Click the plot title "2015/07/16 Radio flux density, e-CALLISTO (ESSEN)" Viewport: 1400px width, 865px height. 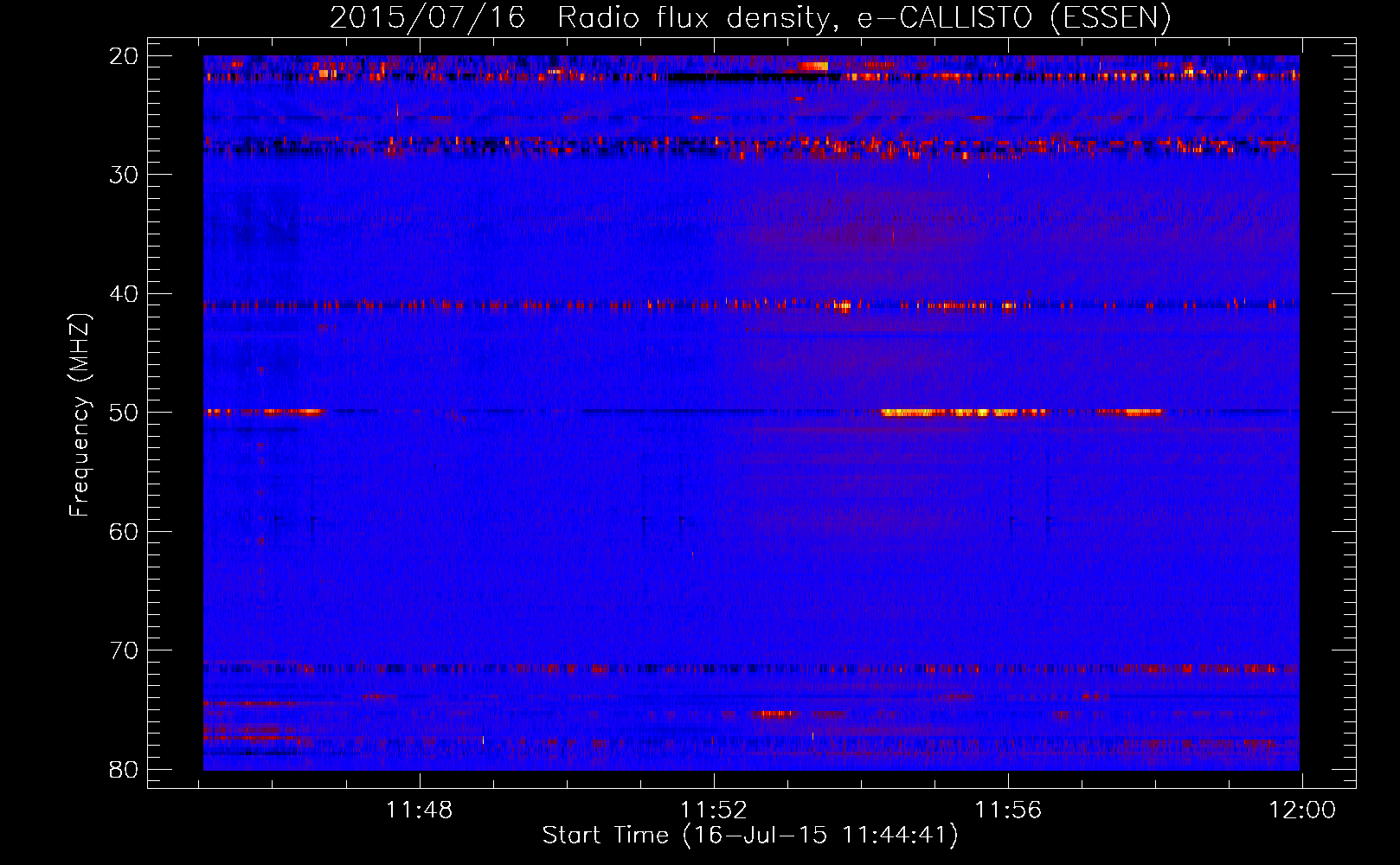pyautogui.click(x=750, y=17)
